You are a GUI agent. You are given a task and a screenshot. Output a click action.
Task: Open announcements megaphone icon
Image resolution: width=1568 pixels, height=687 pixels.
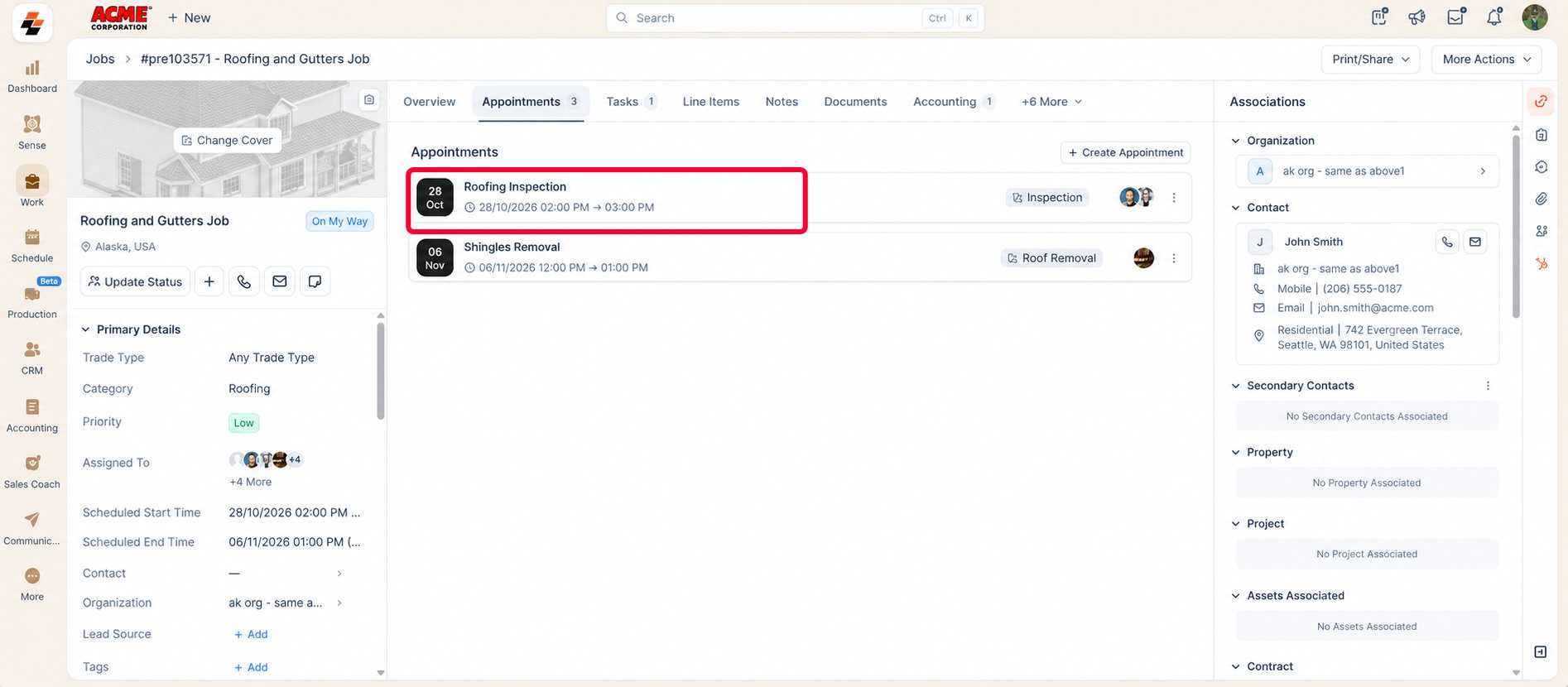pos(1417,17)
